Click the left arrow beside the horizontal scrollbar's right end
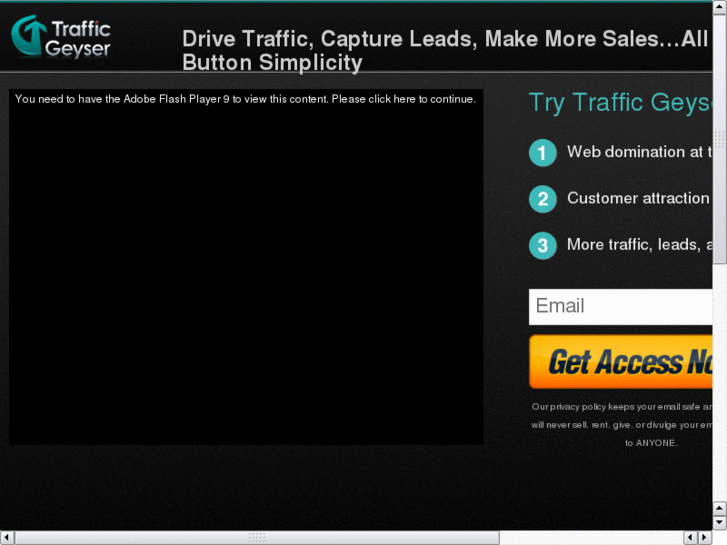The image size is (727, 545). tap(691, 538)
